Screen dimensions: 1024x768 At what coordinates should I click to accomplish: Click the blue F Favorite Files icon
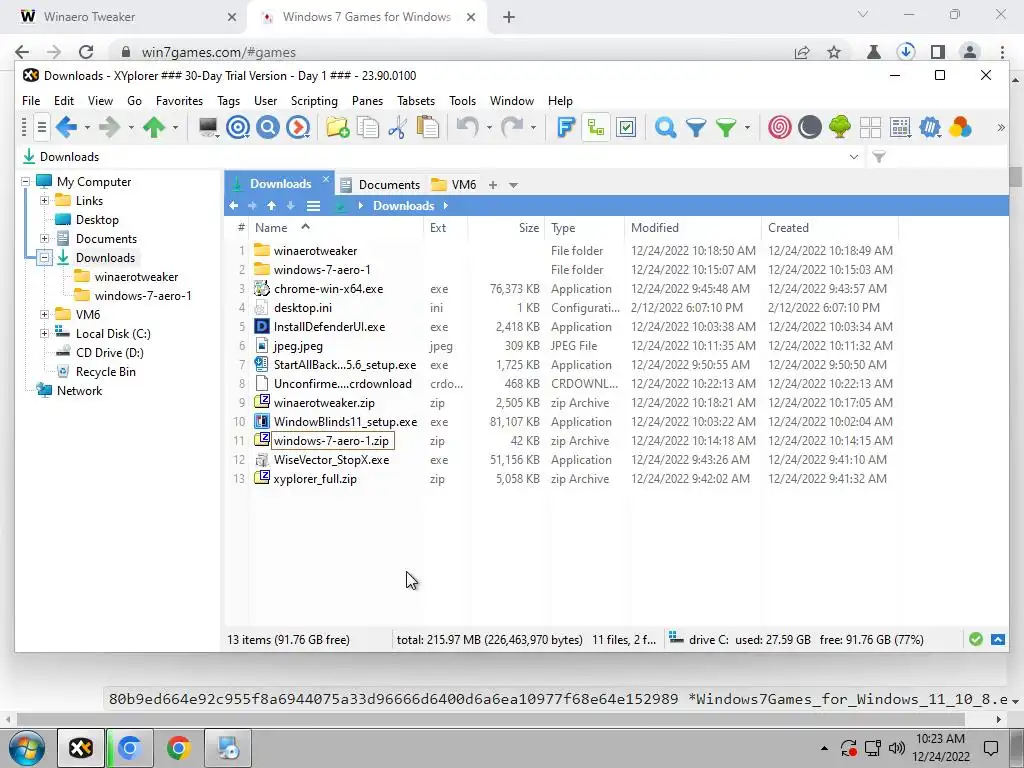point(566,127)
